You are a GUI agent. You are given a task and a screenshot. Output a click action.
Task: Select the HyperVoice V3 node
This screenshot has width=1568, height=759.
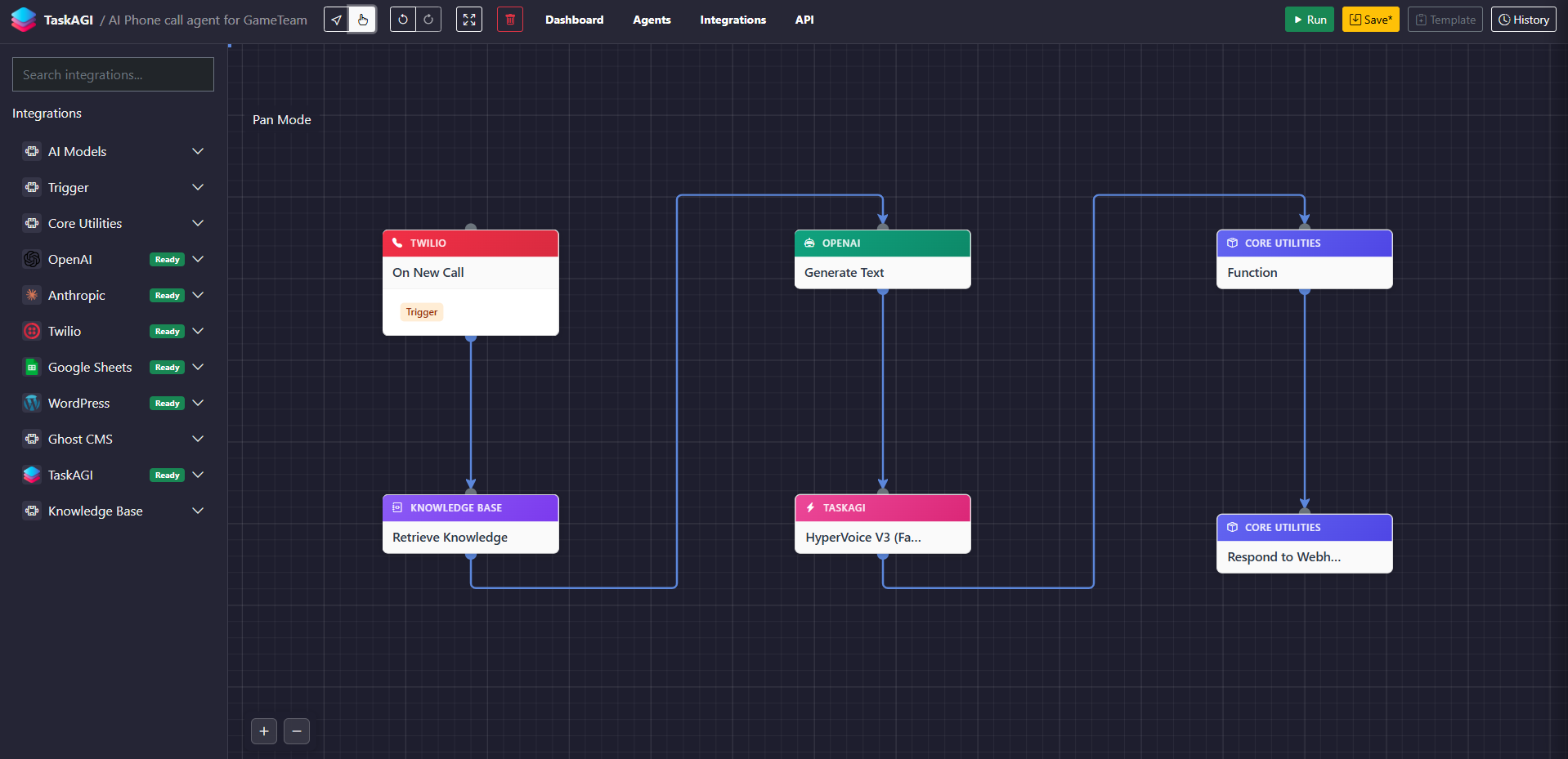click(x=883, y=524)
